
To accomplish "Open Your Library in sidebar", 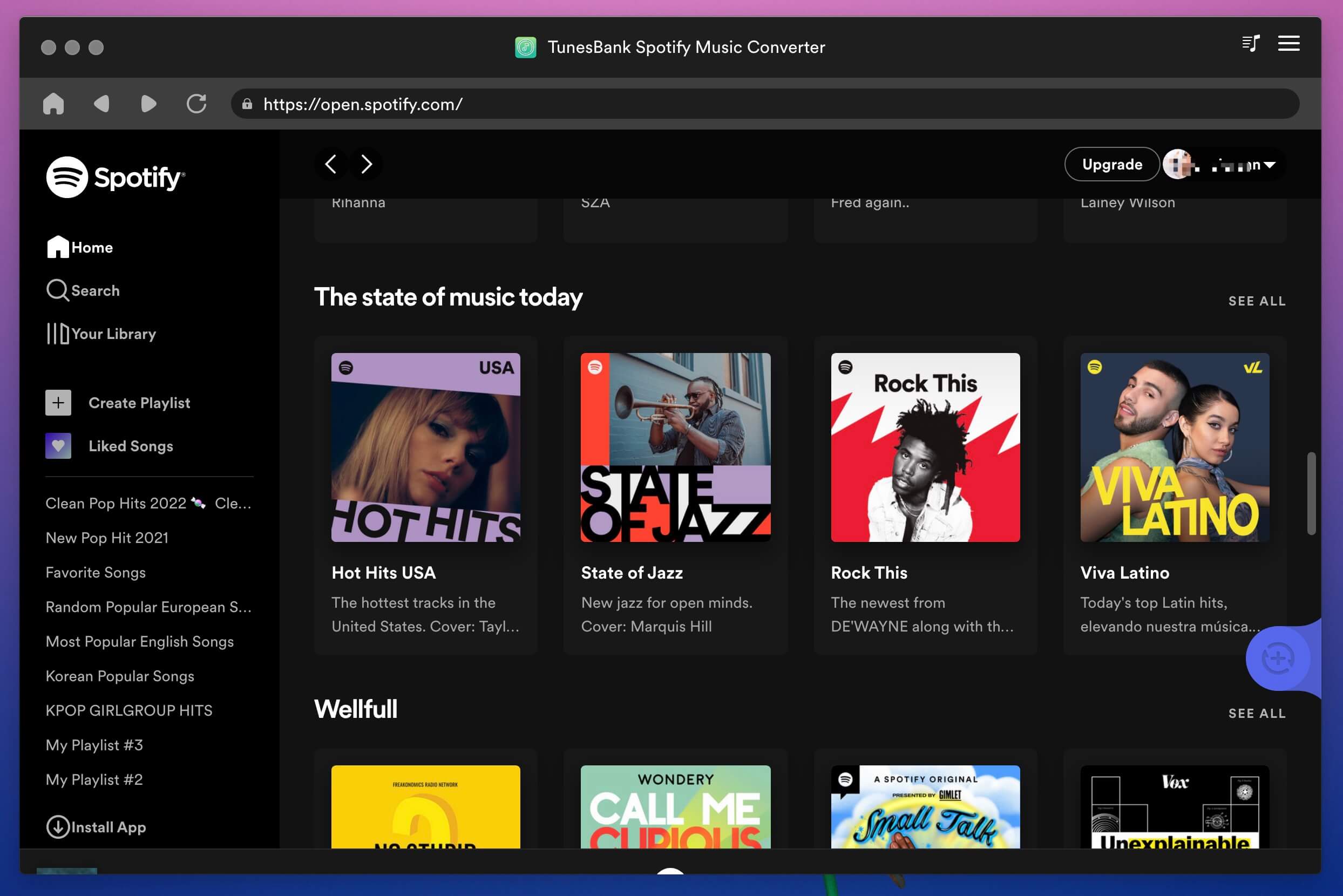I will [x=101, y=334].
